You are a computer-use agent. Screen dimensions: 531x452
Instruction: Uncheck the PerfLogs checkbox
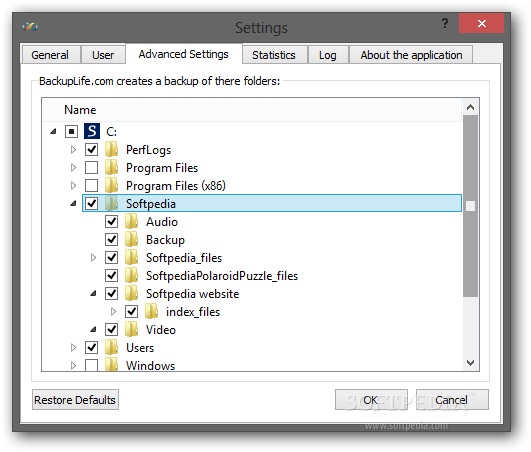91,149
